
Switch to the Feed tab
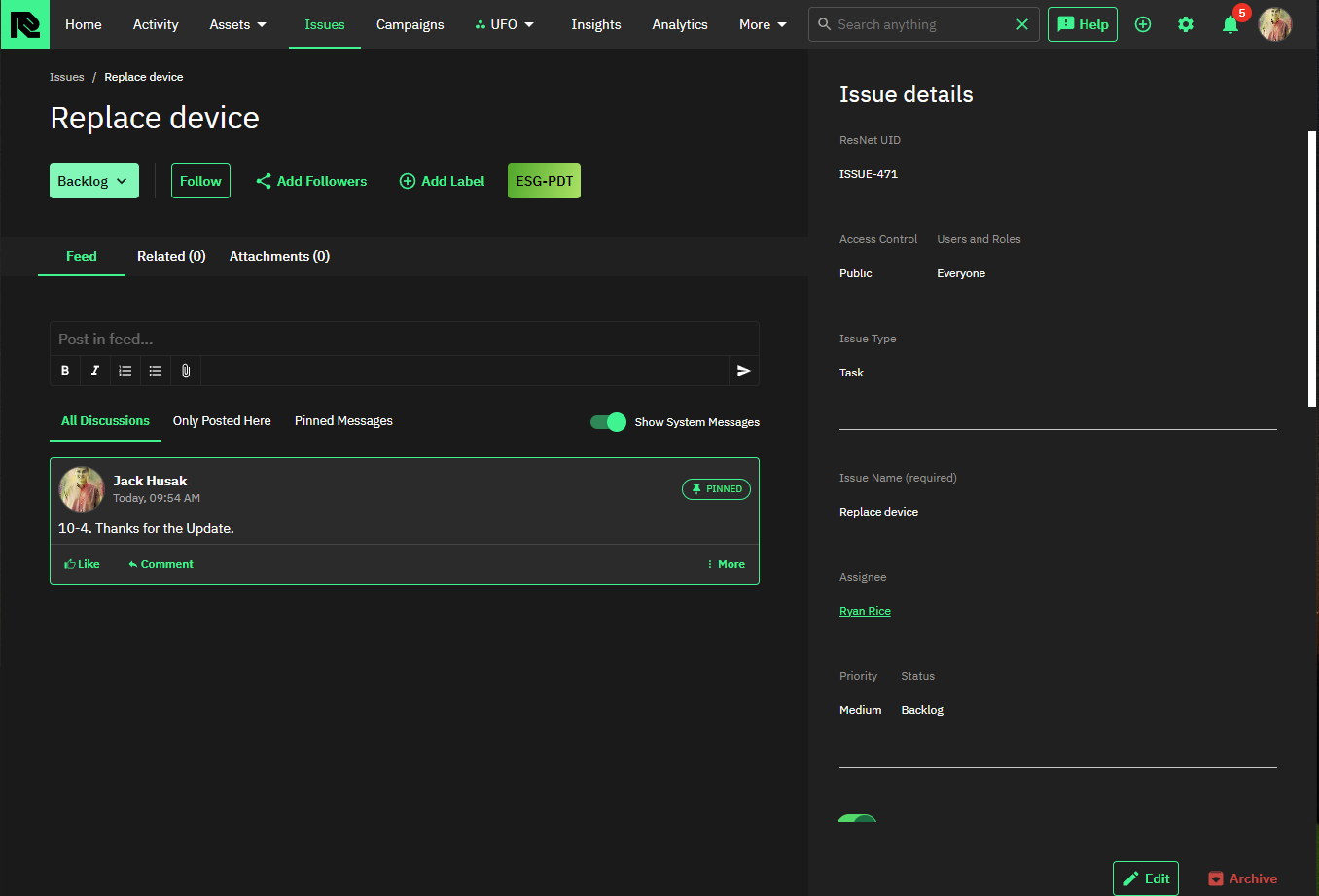coord(82,256)
